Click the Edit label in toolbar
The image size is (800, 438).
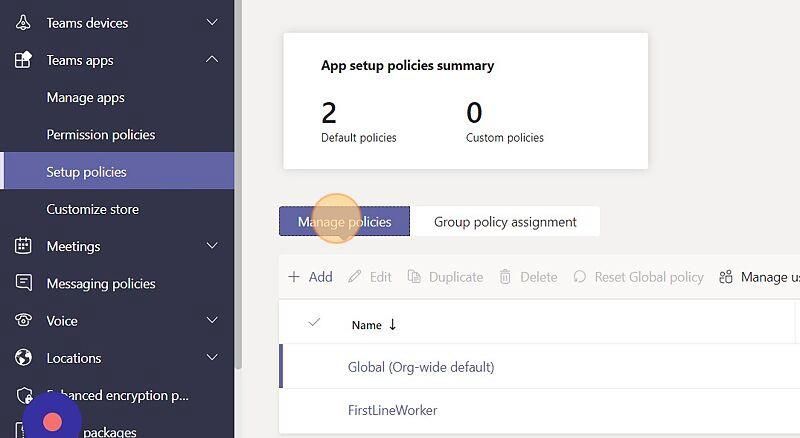(381, 277)
